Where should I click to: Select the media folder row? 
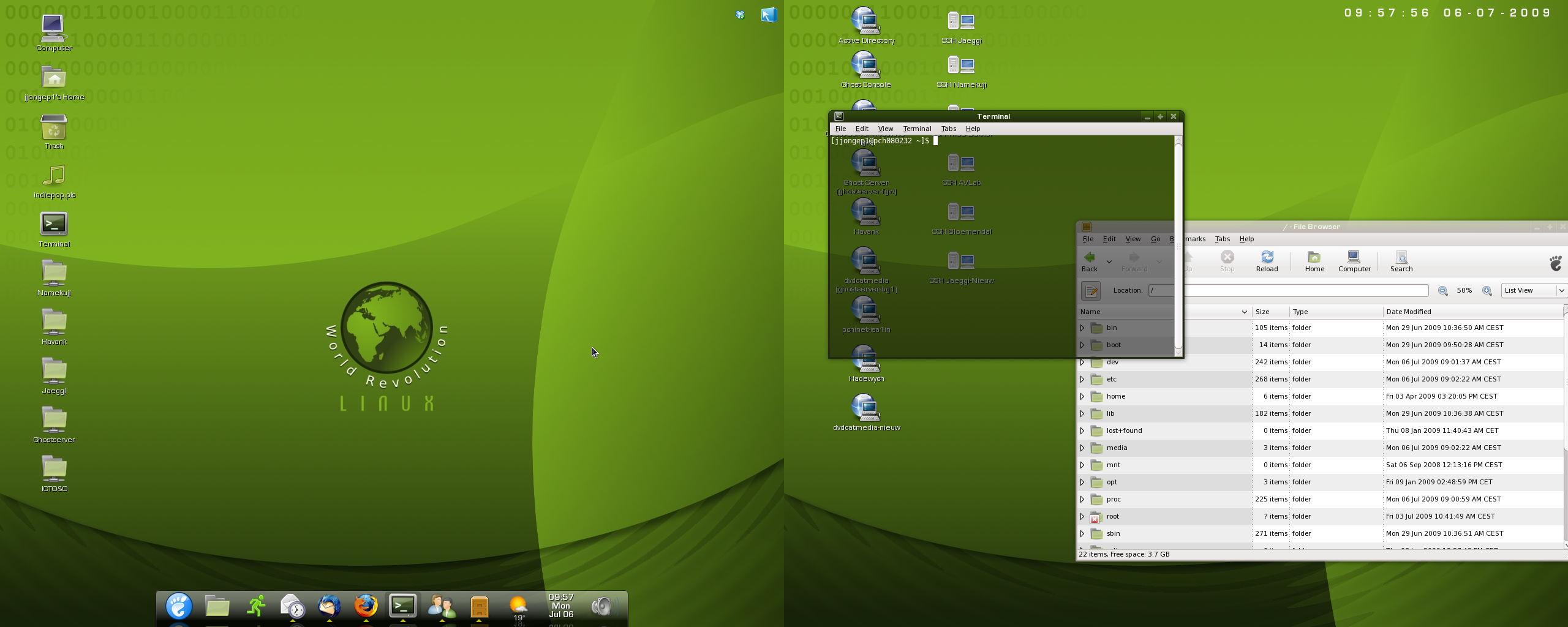(x=1117, y=448)
